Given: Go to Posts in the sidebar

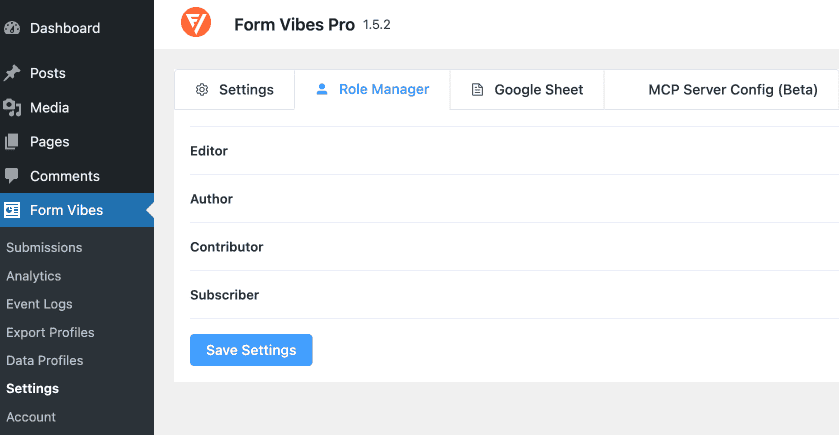Looking at the screenshot, I should click(77, 73).
